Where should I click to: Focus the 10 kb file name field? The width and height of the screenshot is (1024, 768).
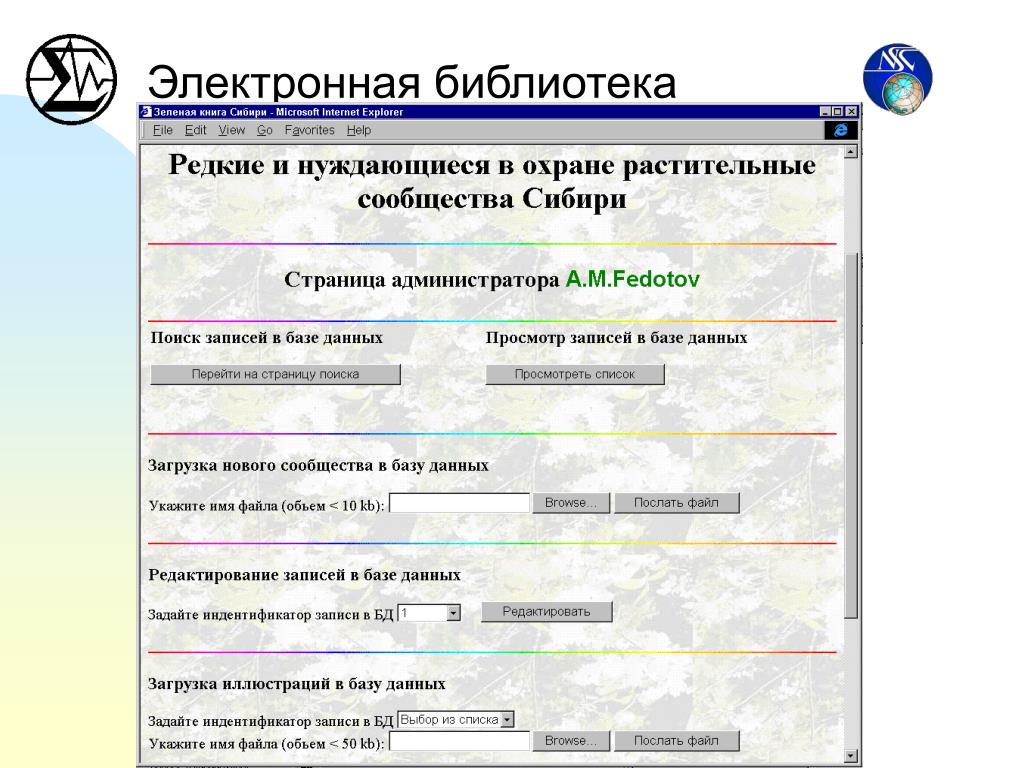click(x=459, y=503)
